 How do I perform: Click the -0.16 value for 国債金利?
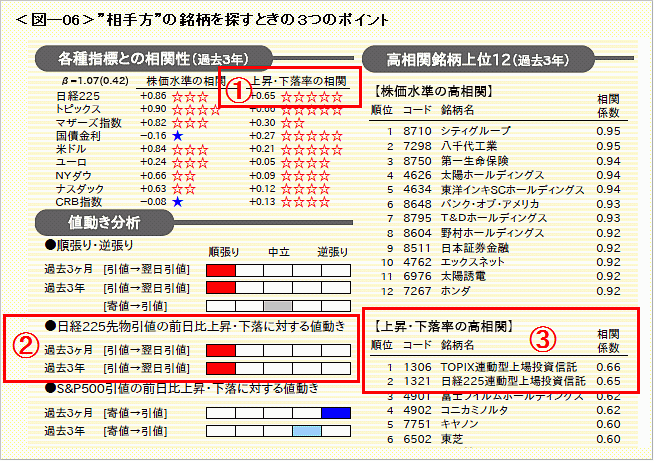click(153, 136)
